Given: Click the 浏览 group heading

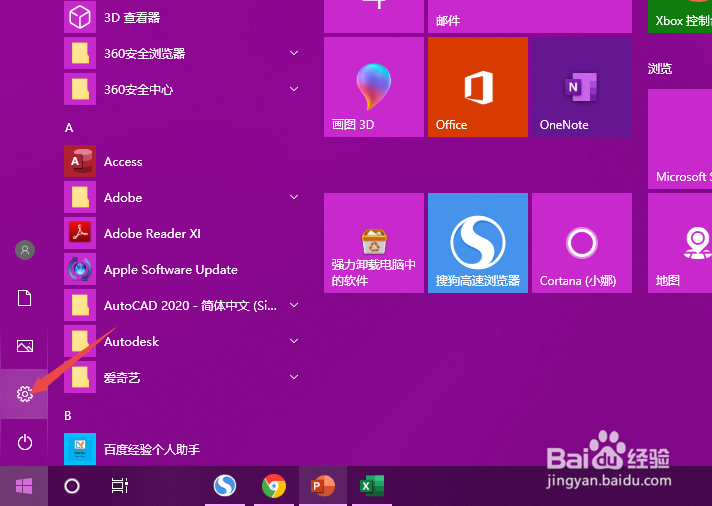Looking at the screenshot, I should click(660, 69).
